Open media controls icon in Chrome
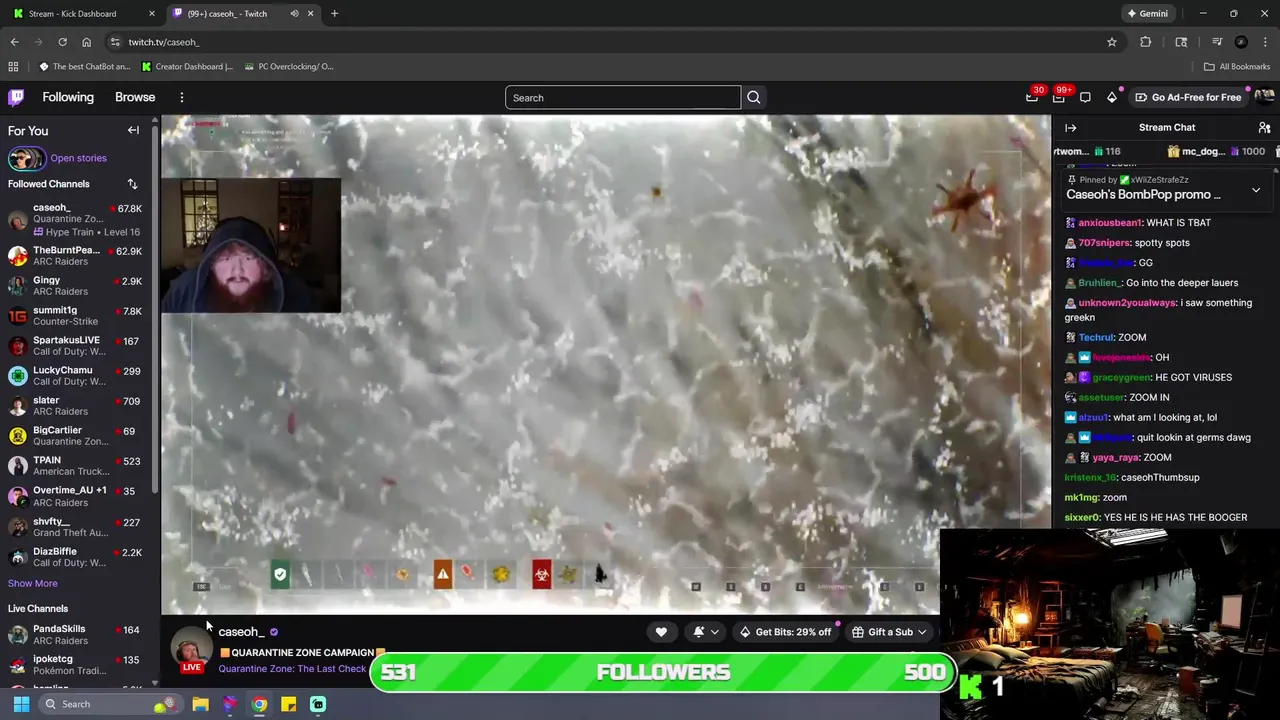 [1216, 42]
